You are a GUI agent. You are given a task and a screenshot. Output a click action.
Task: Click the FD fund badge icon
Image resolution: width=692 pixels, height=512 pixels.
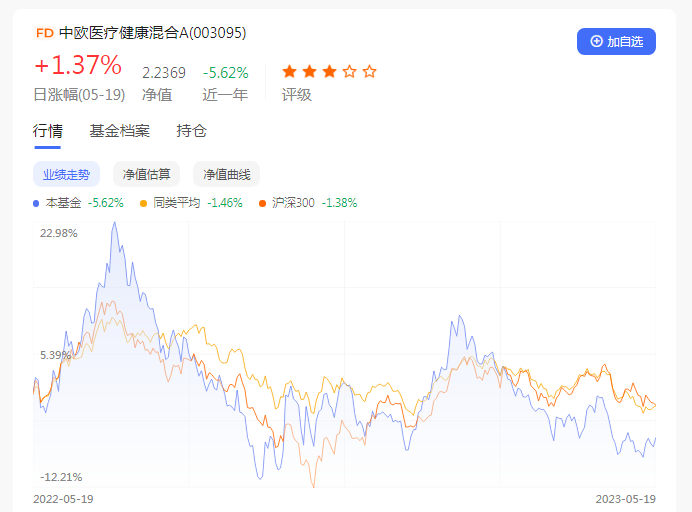[44, 33]
